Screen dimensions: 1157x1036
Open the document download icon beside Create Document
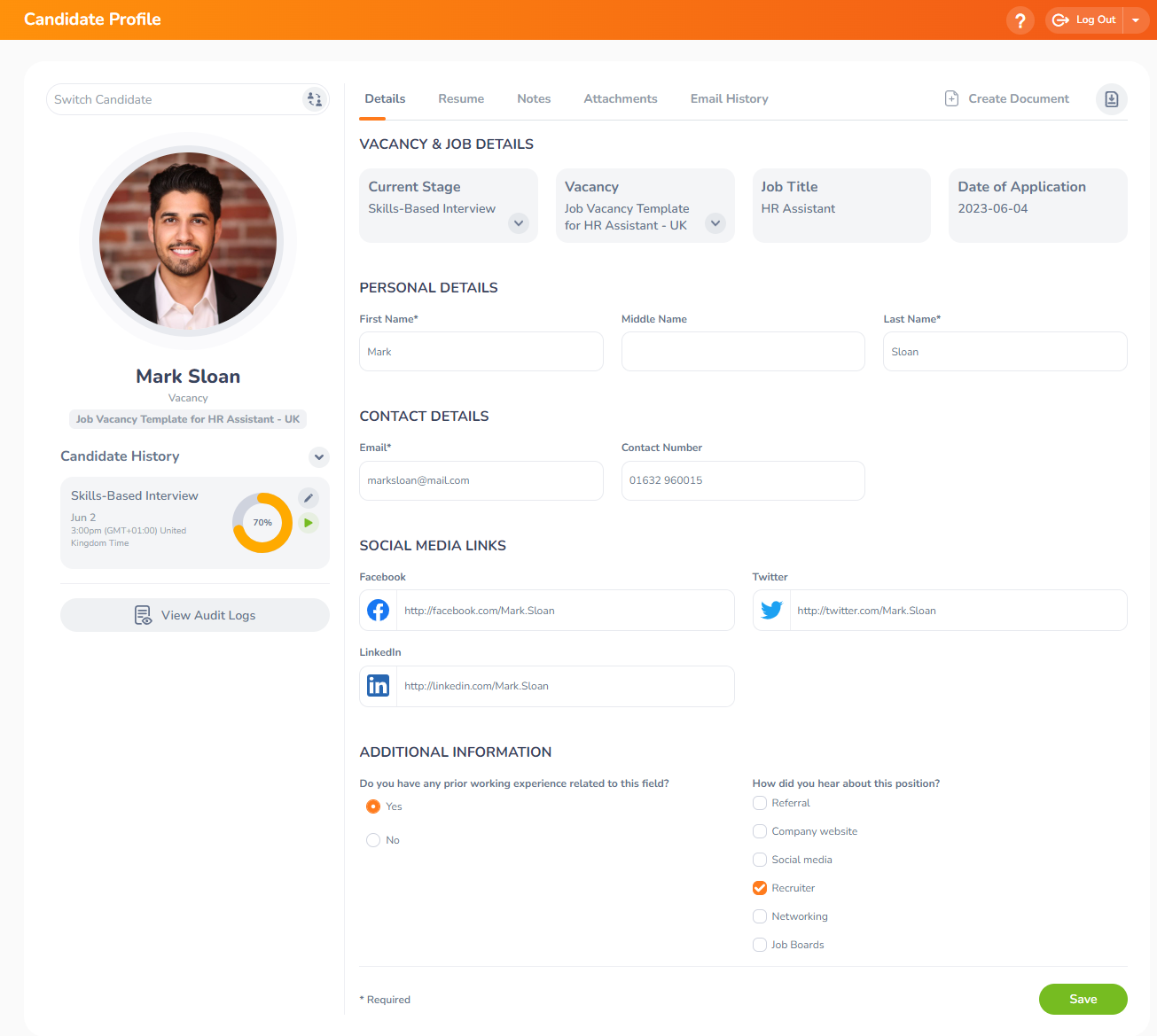tap(1111, 99)
